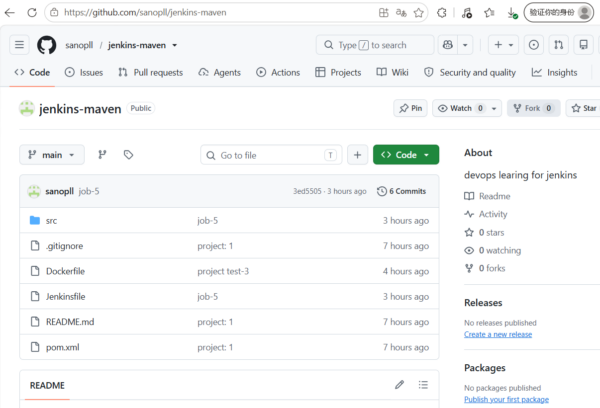Open the green Code dropdown button
The width and height of the screenshot is (600, 408).
(x=406, y=155)
